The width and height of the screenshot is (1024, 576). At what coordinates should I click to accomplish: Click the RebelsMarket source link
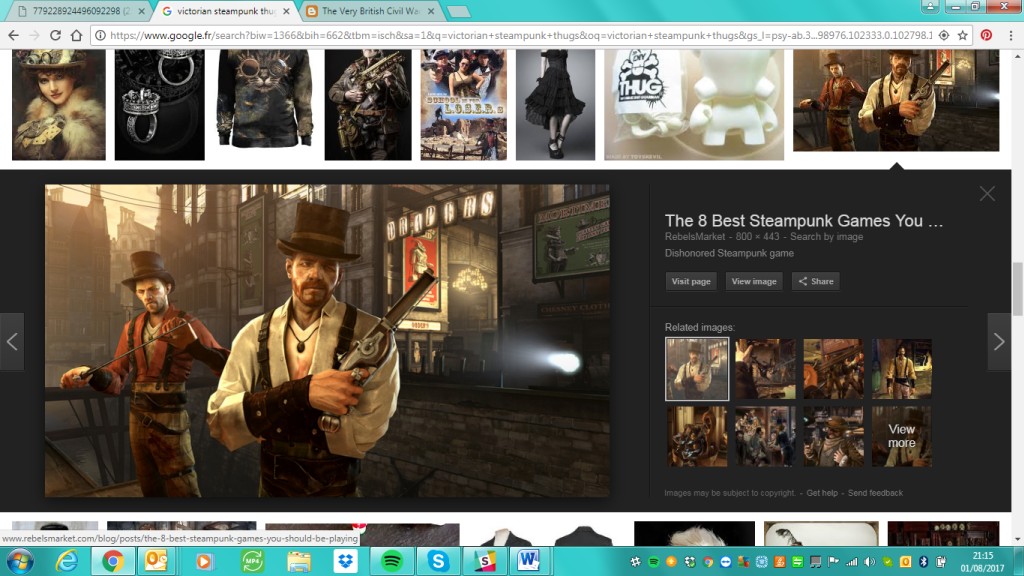(695, 236)
